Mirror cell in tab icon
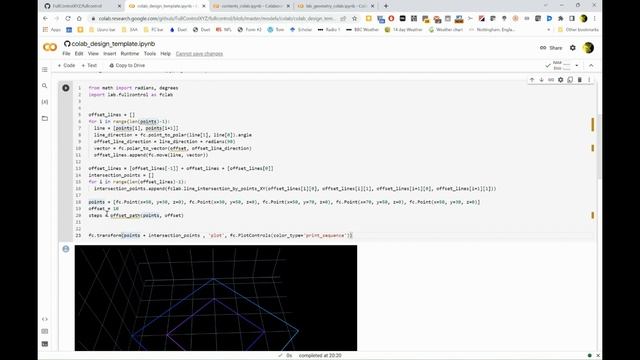The width and height of the screenshot is (640, 360). pos(570,80)
